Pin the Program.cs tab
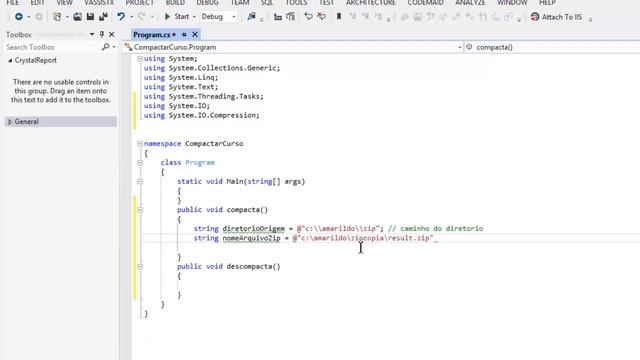 [x=184, y=35]
